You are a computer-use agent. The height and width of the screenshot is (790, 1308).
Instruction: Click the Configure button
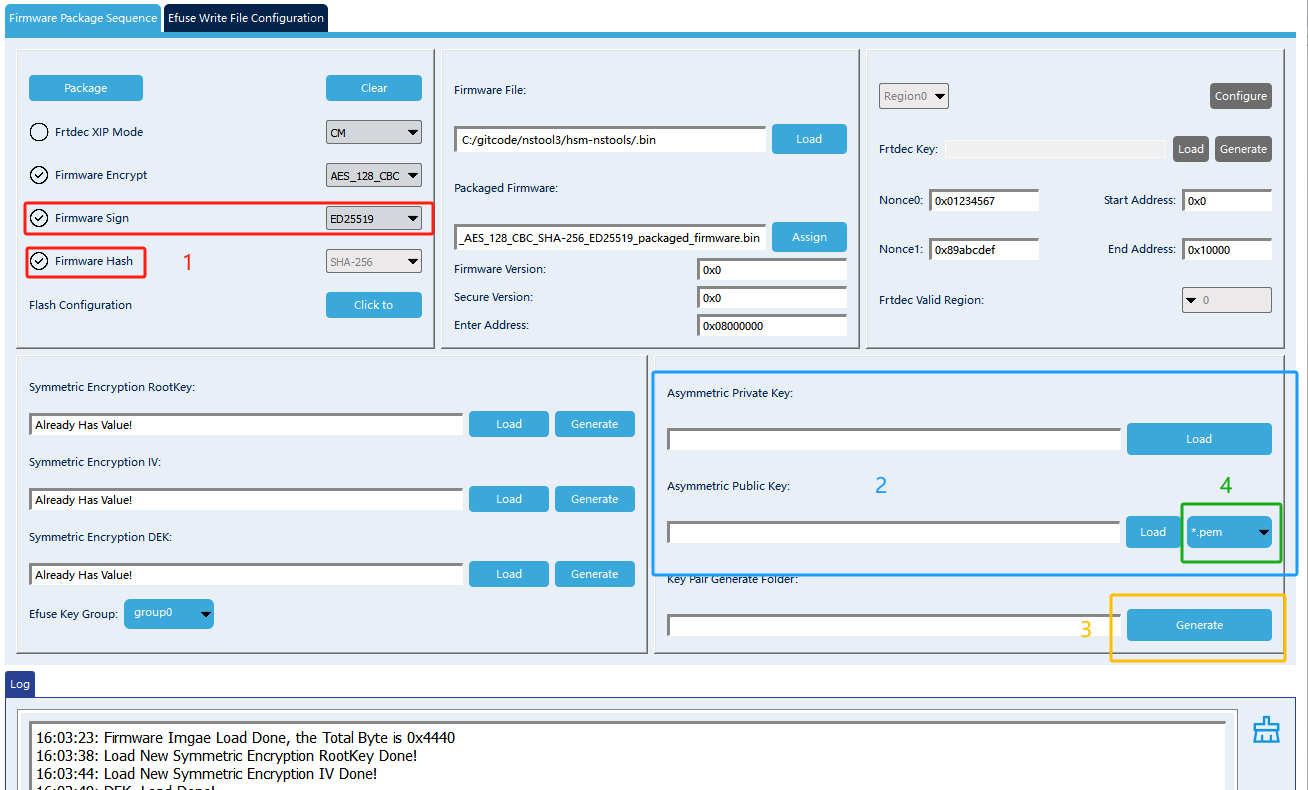[x=1241, y=96]
